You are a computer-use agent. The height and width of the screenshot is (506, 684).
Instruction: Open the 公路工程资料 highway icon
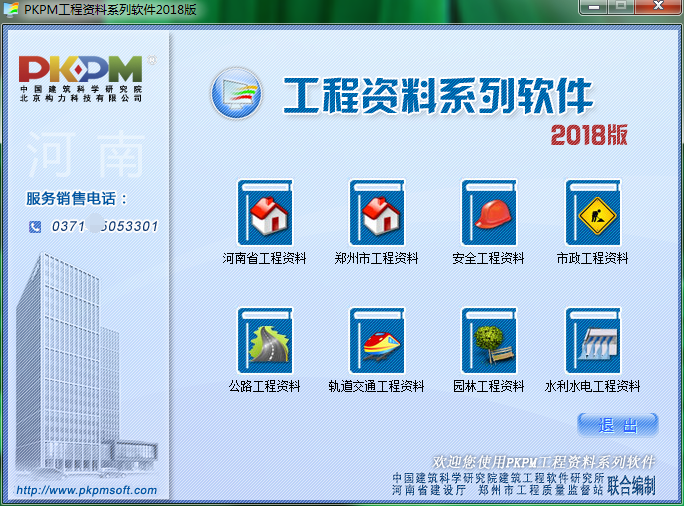pos(265,341)
